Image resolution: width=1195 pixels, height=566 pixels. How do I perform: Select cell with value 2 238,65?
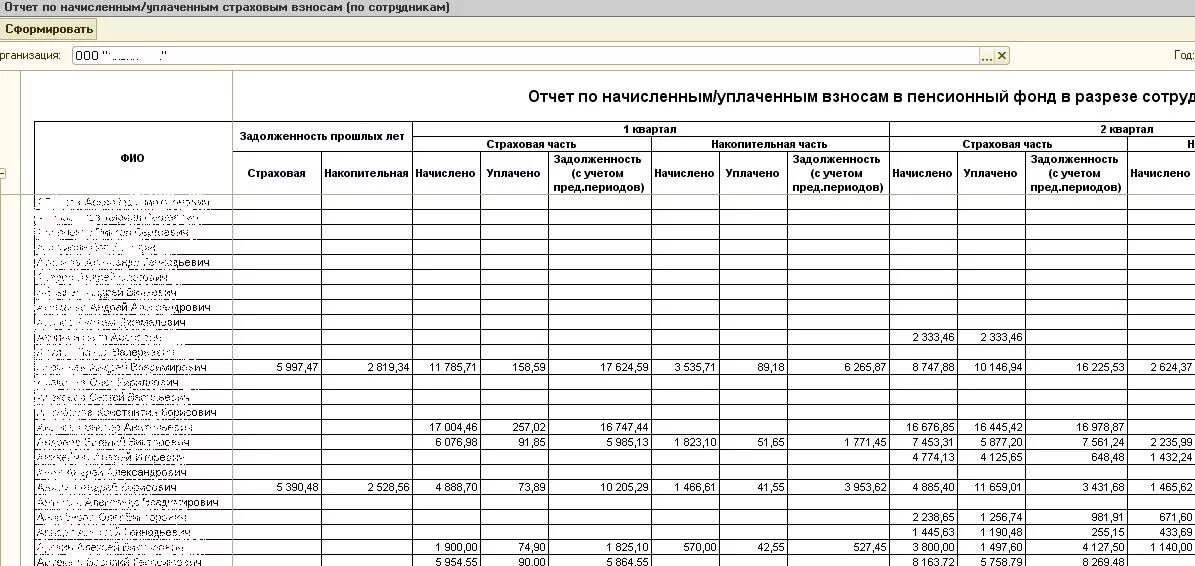(x=924, y=517)
